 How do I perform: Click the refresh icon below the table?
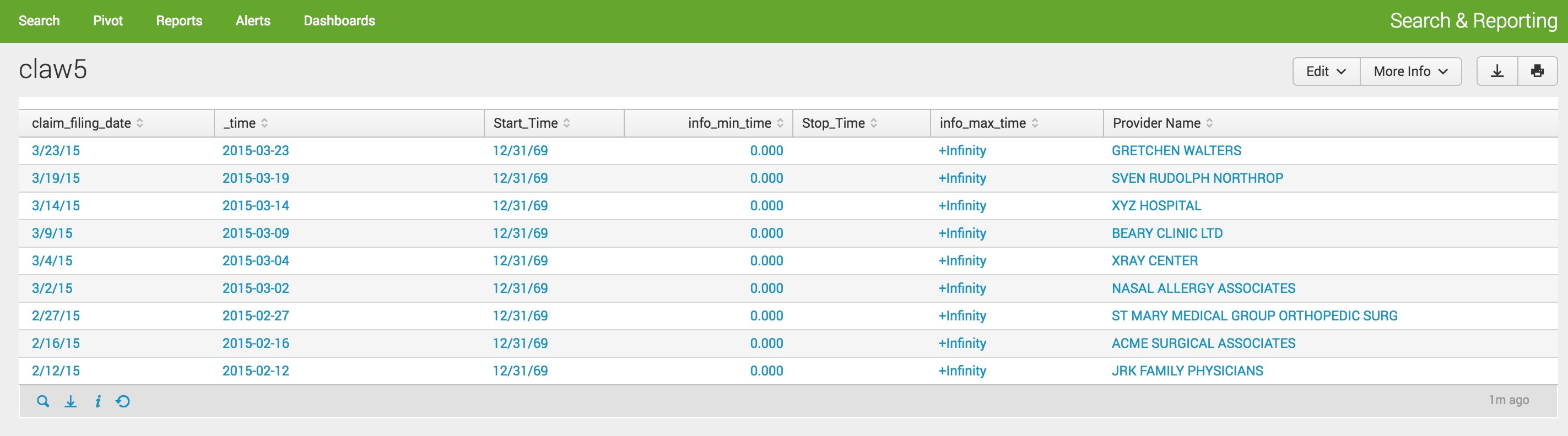point(123,401)
